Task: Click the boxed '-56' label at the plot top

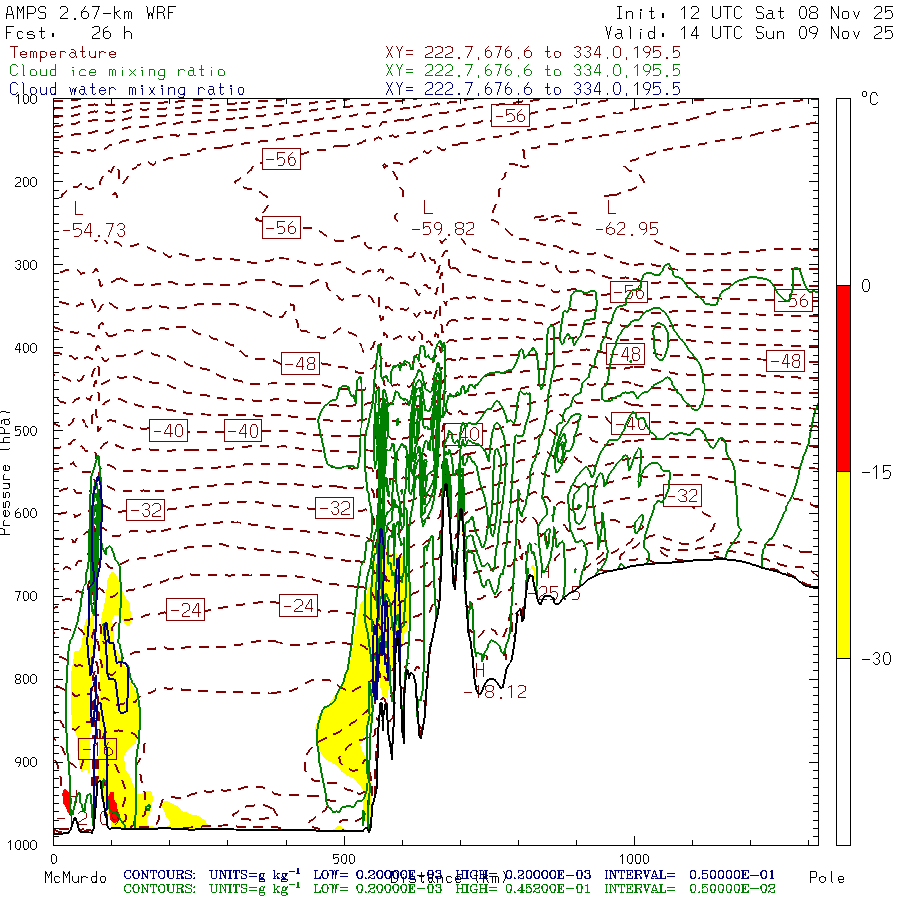Action: point(510,115)
